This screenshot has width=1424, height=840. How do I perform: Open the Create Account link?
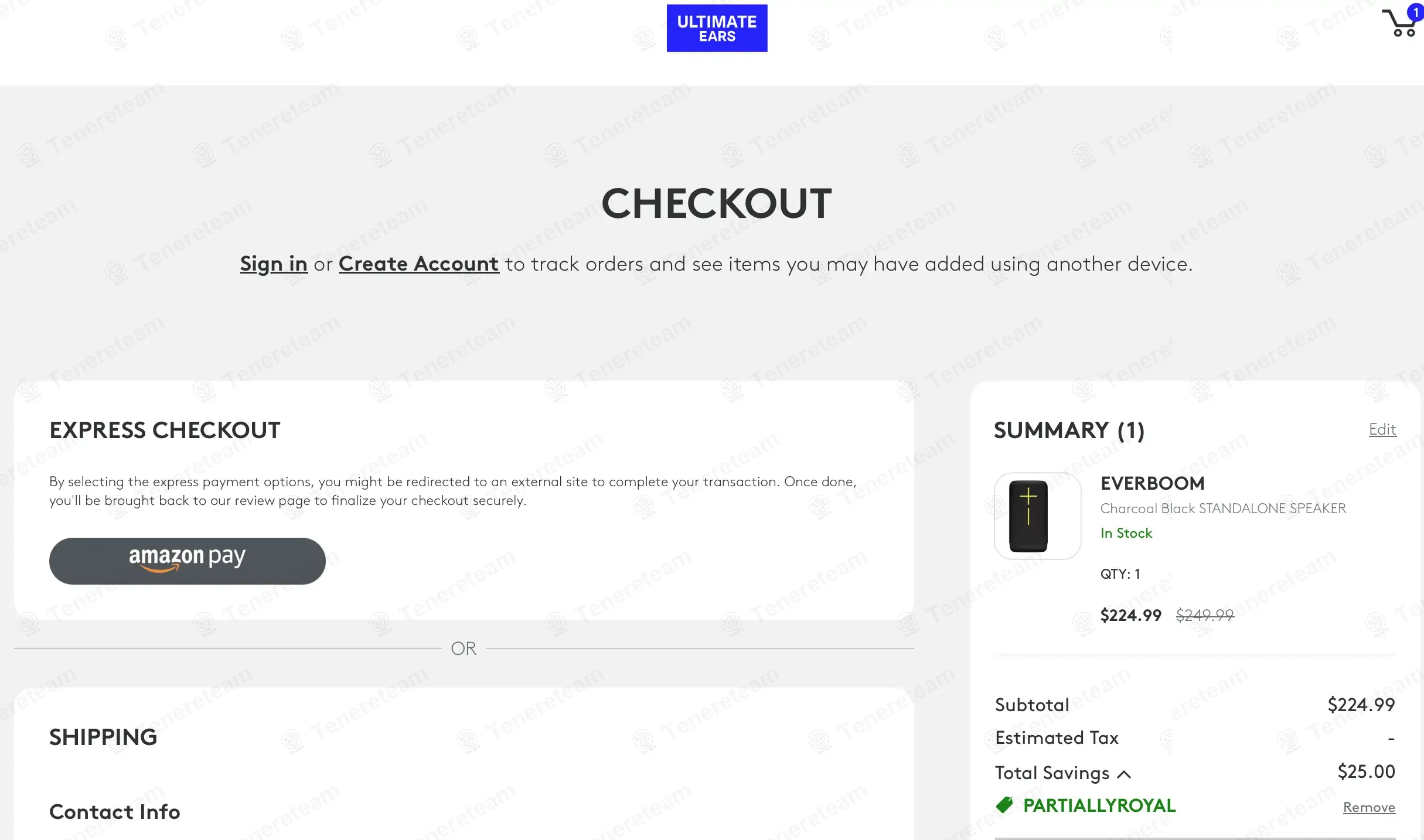[x=418, y=264]
